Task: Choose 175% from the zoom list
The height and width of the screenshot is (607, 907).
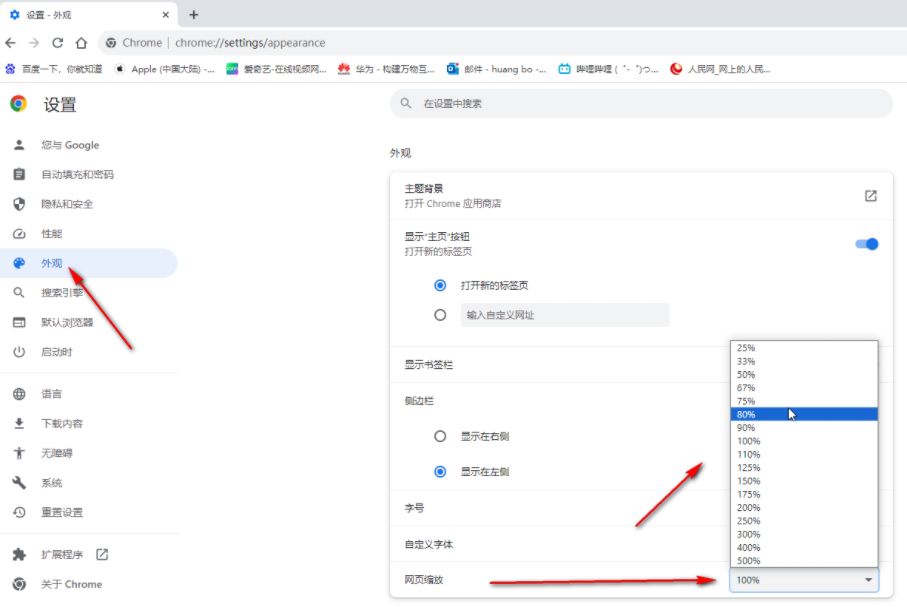Action: (804, 494)
